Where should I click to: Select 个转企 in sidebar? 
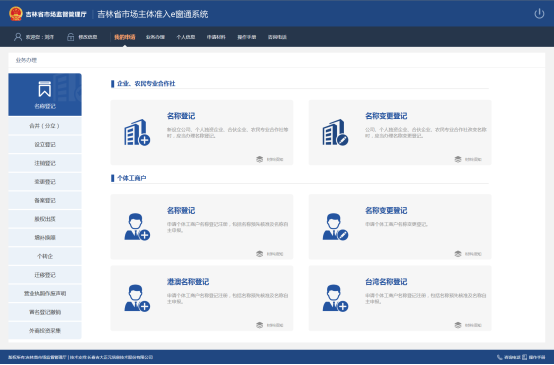coord(45,256)
